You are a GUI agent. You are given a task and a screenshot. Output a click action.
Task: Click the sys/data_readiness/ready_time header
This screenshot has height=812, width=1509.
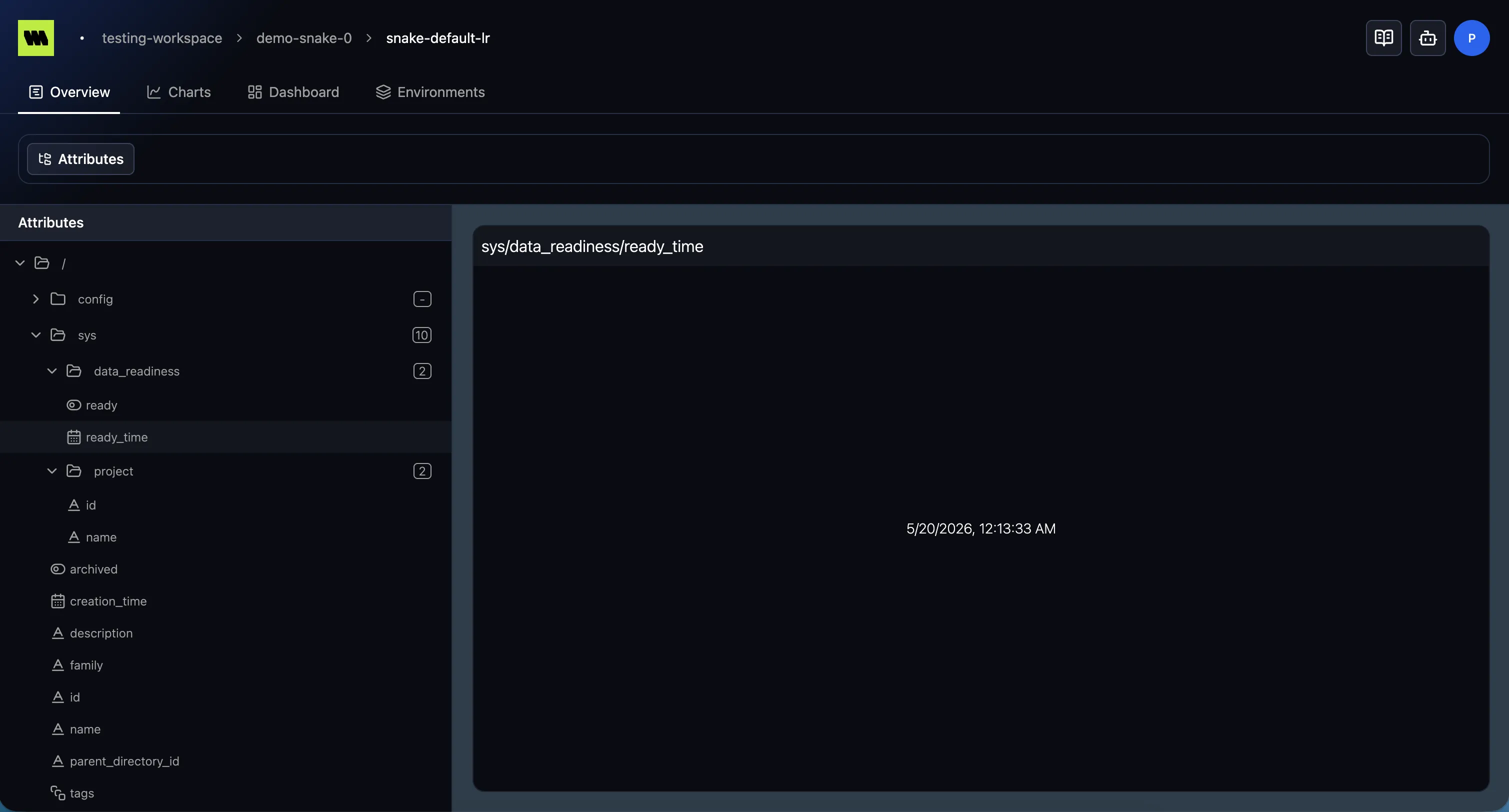pos(592,246)
